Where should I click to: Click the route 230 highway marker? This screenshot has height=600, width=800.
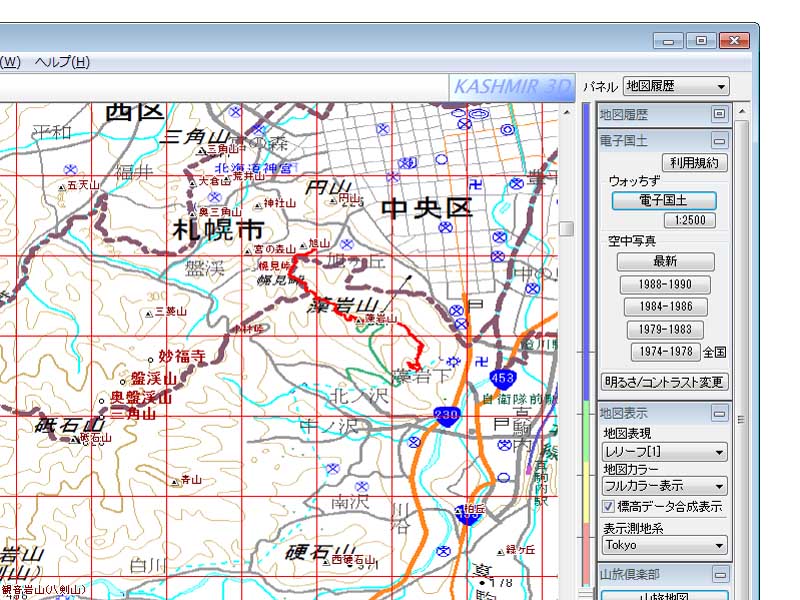446,417
